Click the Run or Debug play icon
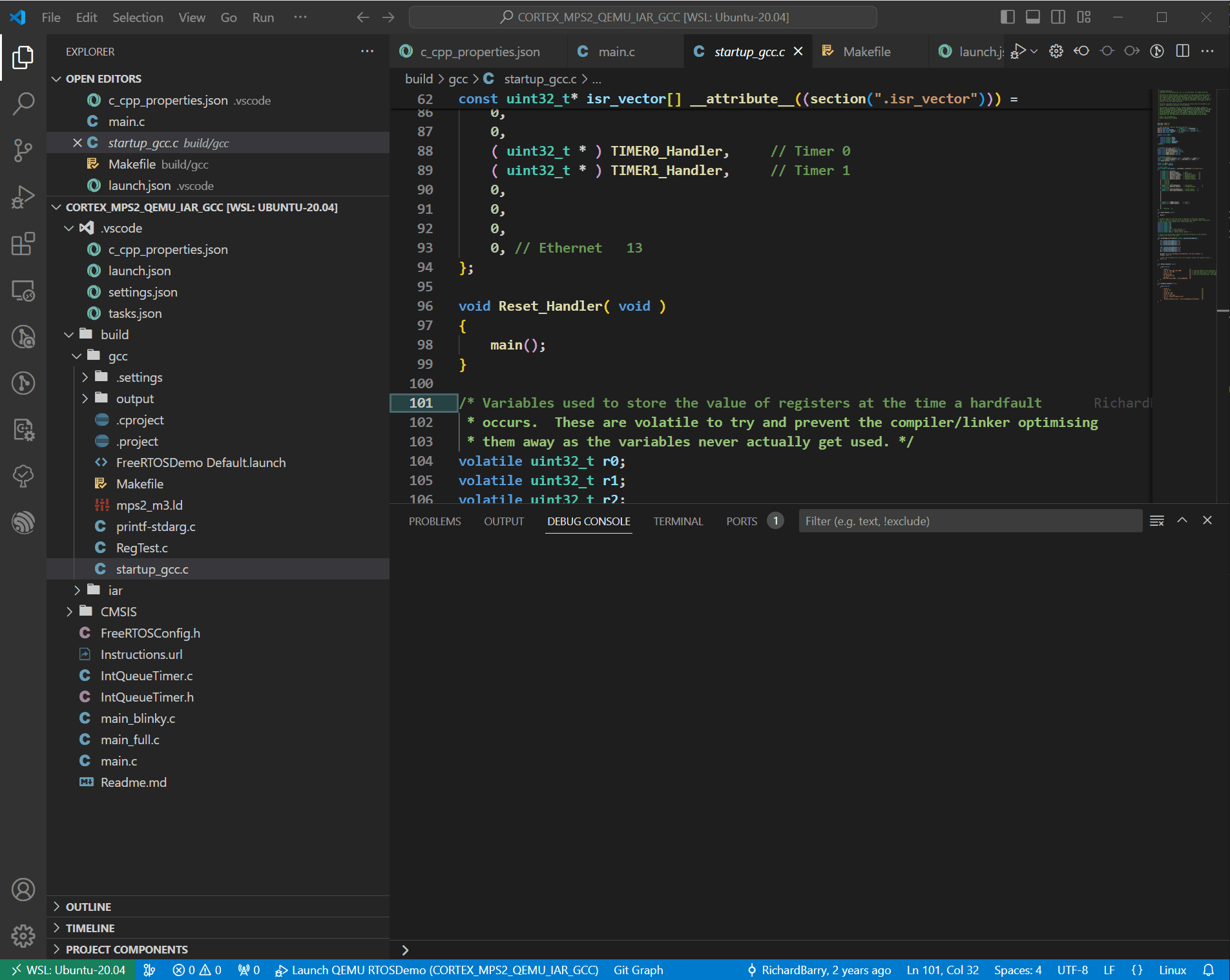The image size is (1230, 980). (1018, 51)
